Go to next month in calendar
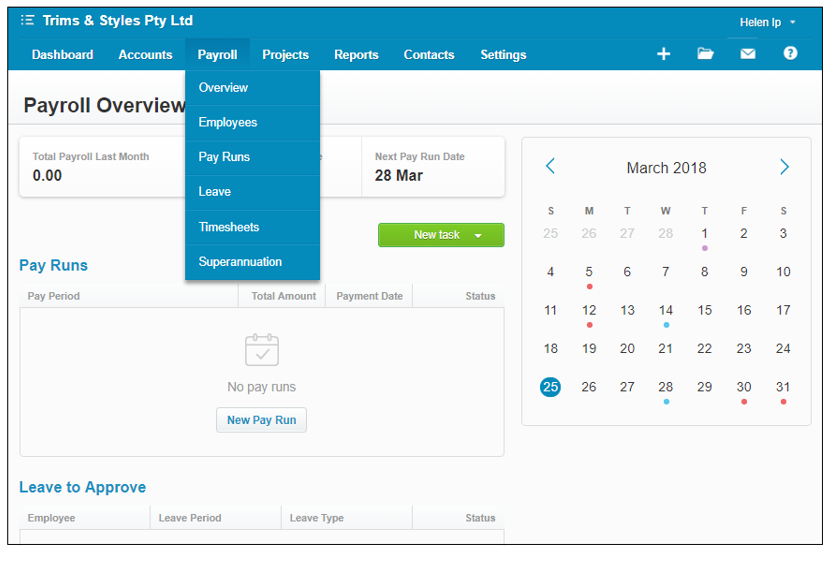839x566 pixels. (x=784, y=166)
